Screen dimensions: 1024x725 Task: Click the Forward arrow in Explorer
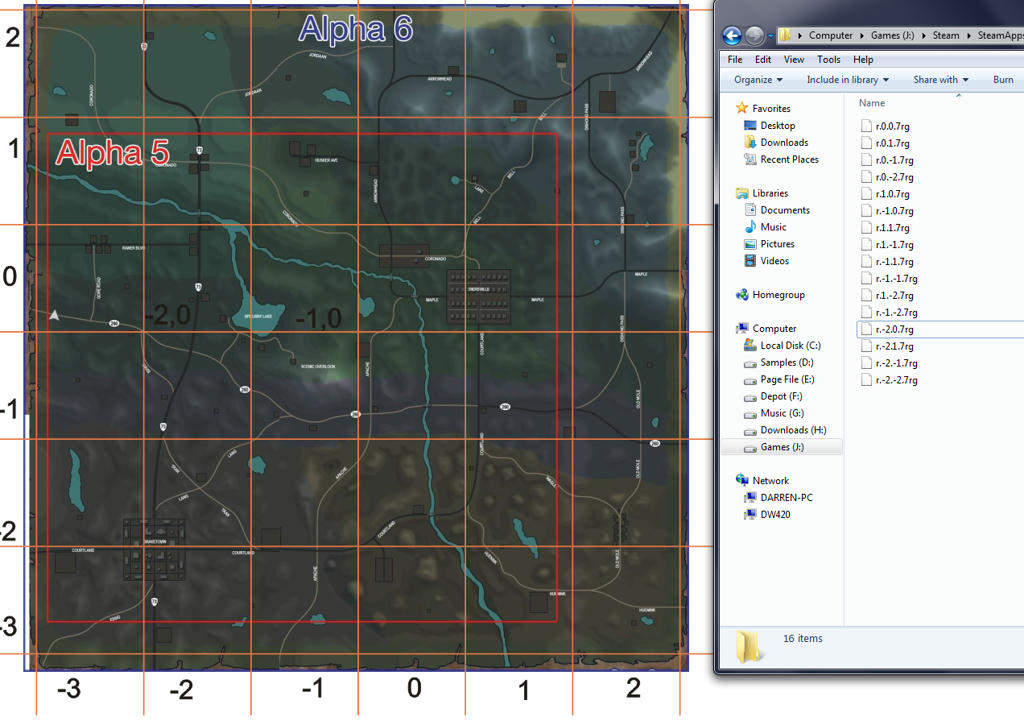point(754,35)
